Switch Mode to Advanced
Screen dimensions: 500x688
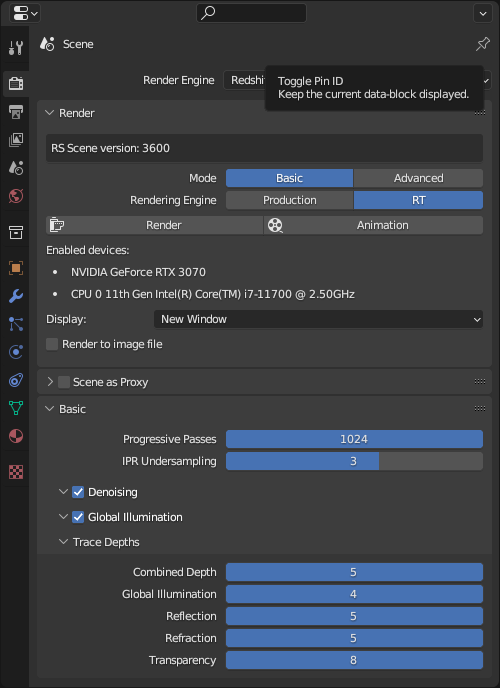(x=418, y=178)
